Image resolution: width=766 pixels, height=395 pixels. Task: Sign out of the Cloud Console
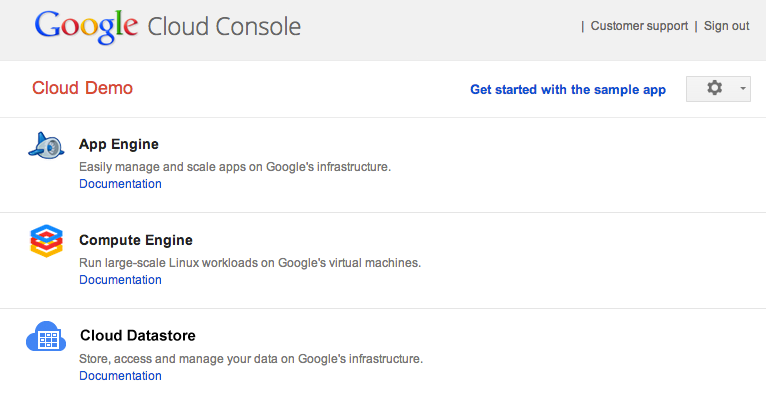[x=726, y=26]
